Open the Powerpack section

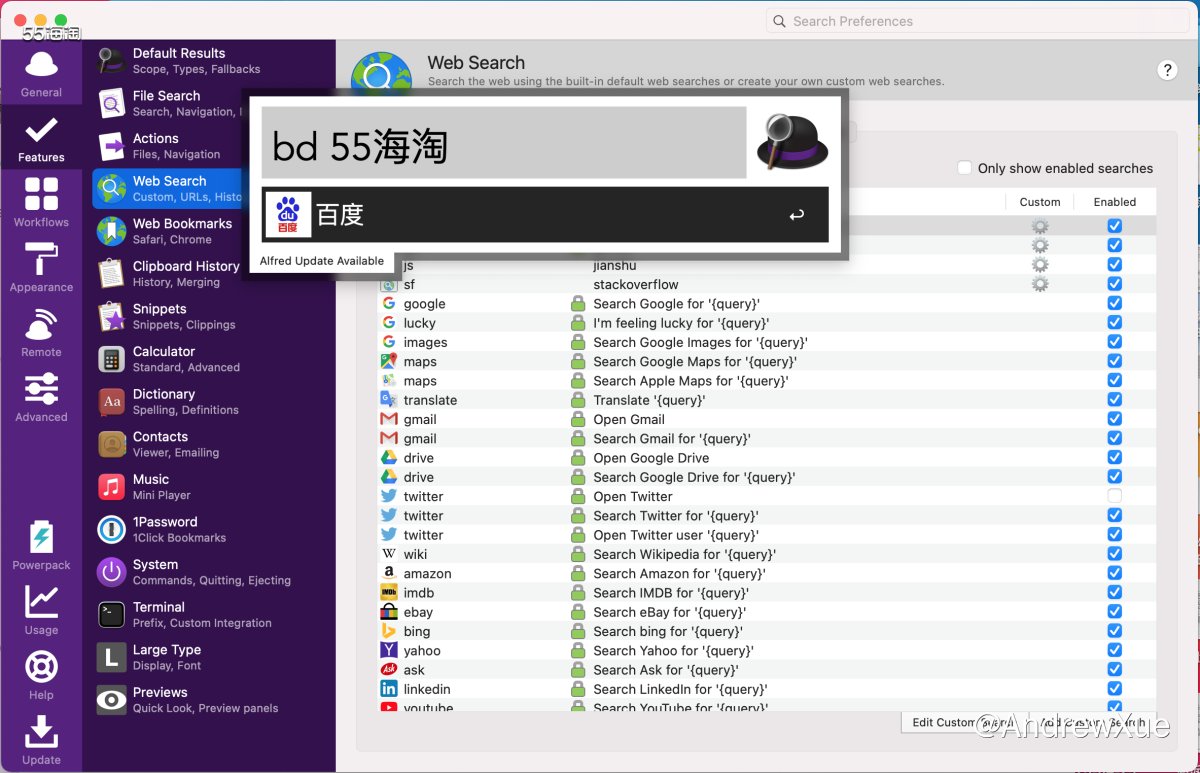pos(41,546)
